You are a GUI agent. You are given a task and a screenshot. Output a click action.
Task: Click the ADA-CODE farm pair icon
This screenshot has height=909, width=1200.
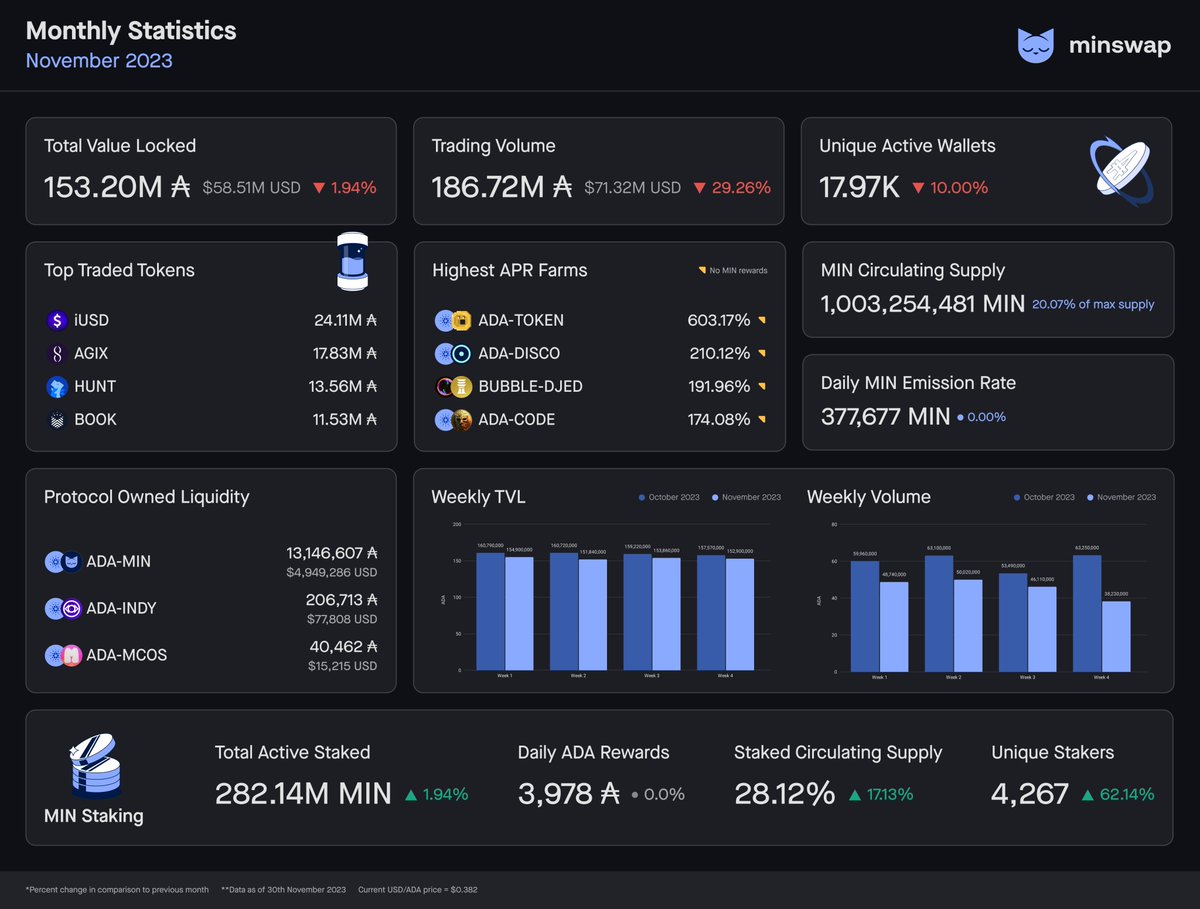click(453, 420)
